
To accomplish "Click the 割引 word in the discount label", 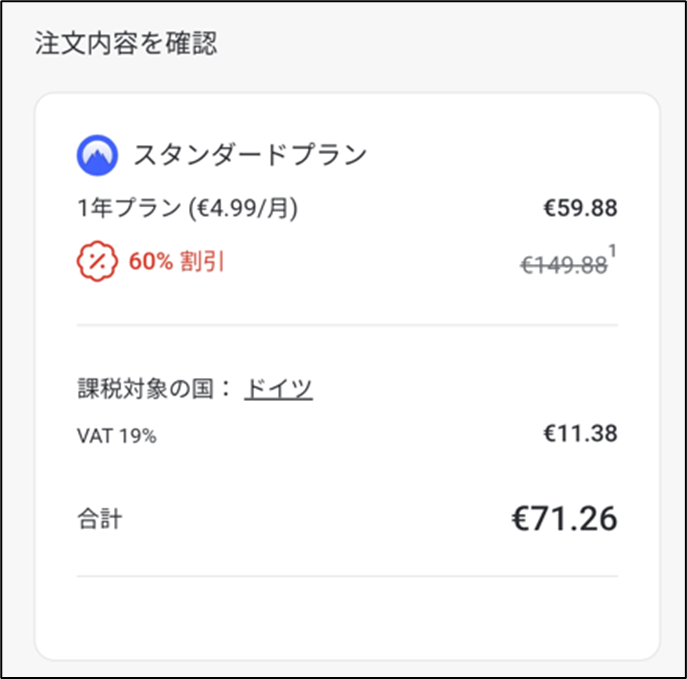I will pyautogui.click(x=205, y=262).
